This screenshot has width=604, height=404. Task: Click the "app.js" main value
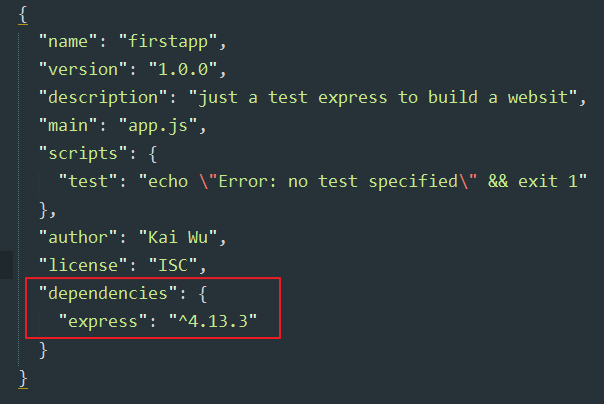pos(158,126)
